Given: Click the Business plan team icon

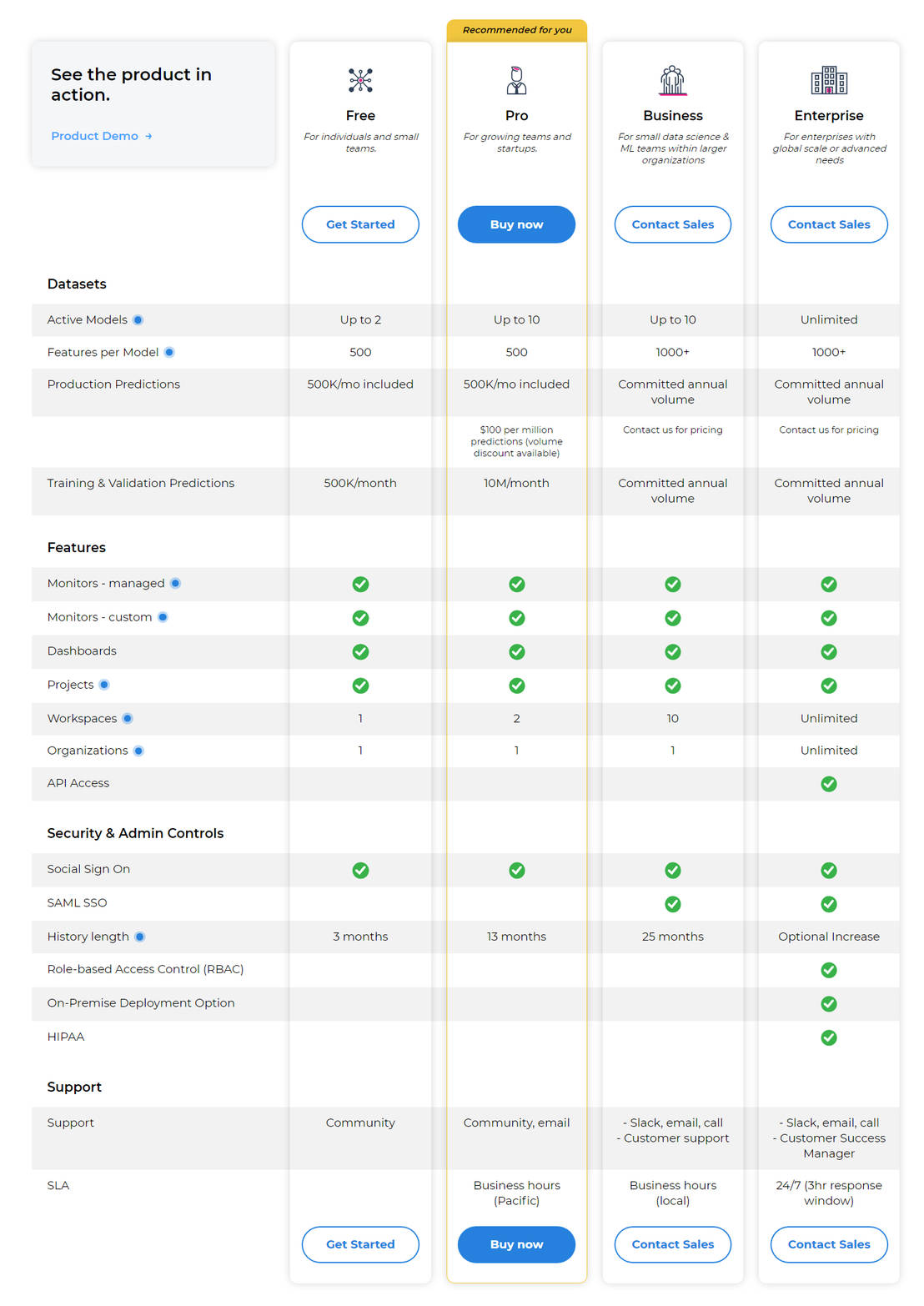Looking at the screenshot, I should pos(672,80).
